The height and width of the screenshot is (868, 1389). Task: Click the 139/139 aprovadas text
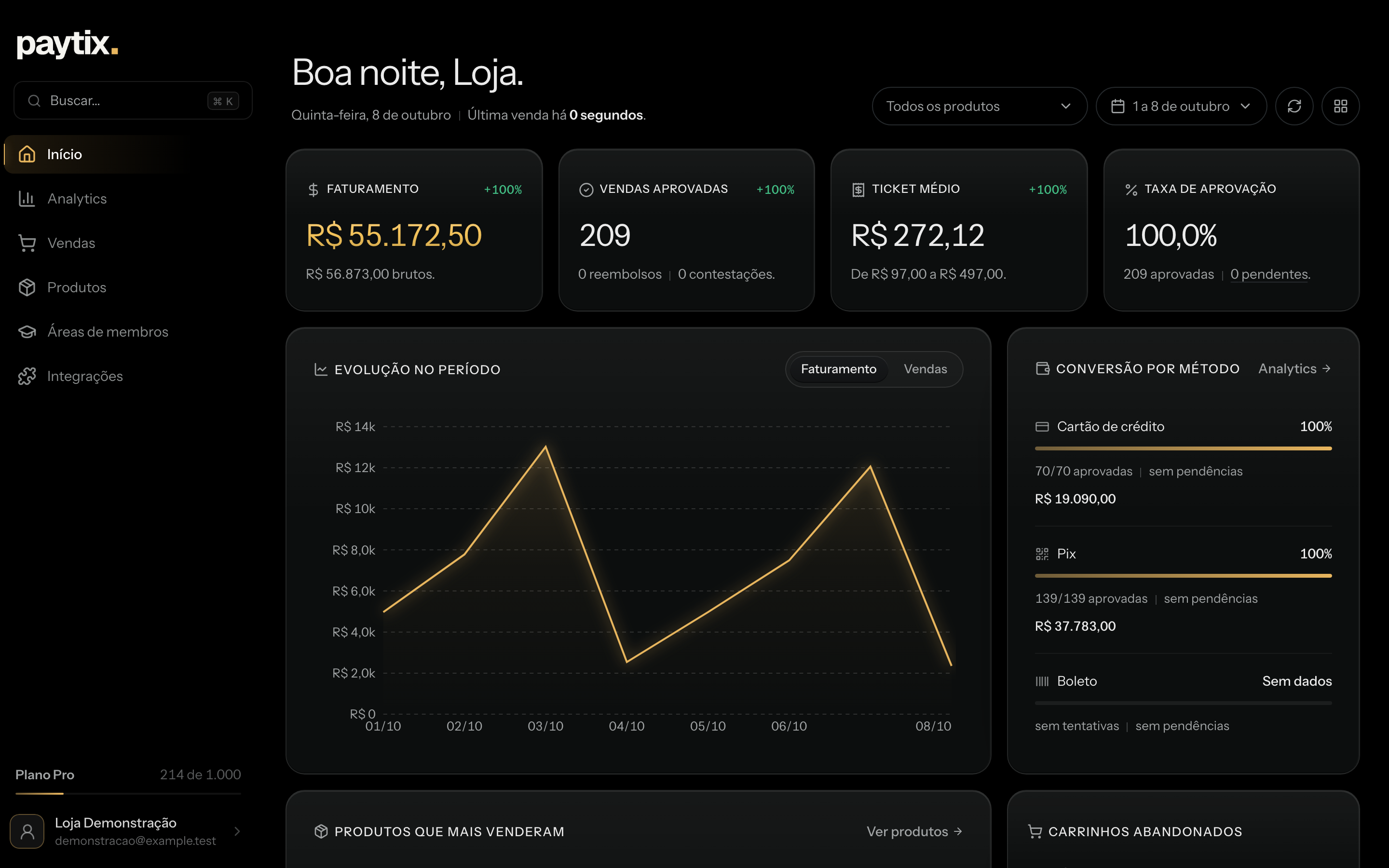(x=1091, y=599)
